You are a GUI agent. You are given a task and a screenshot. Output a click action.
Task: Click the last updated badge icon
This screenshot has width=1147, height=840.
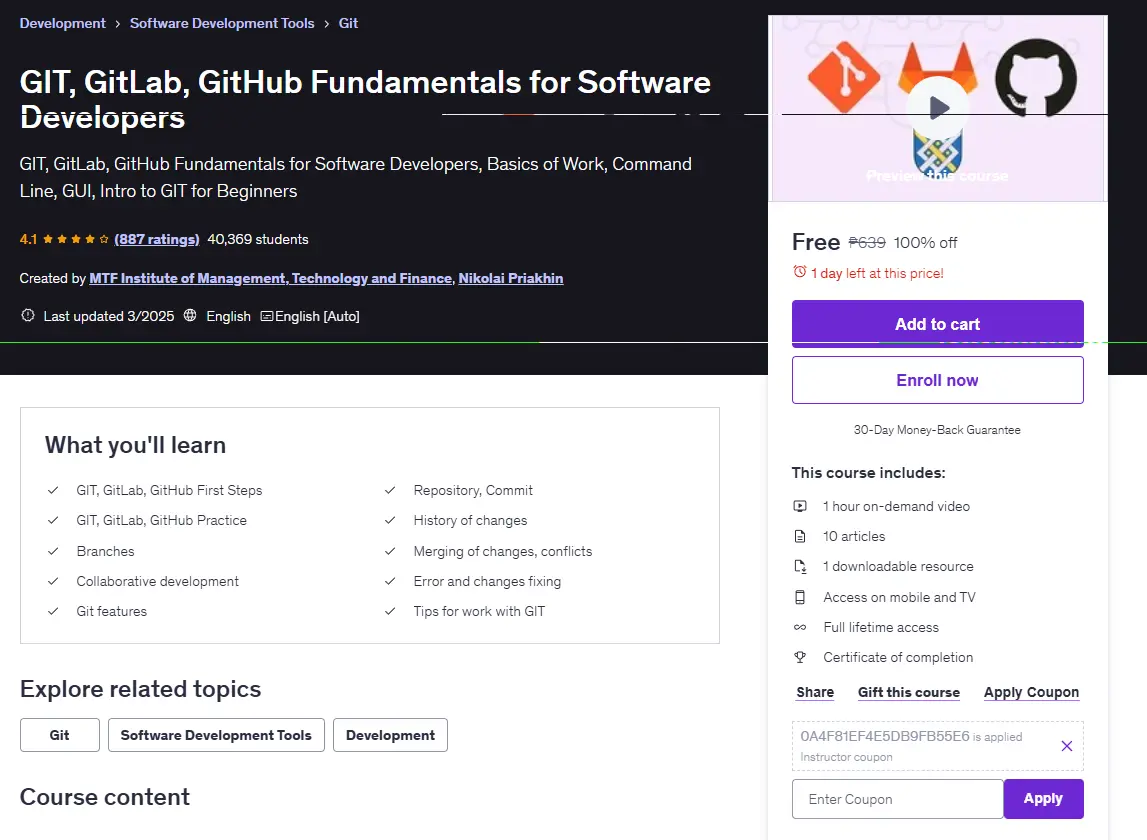pos(28,315)
